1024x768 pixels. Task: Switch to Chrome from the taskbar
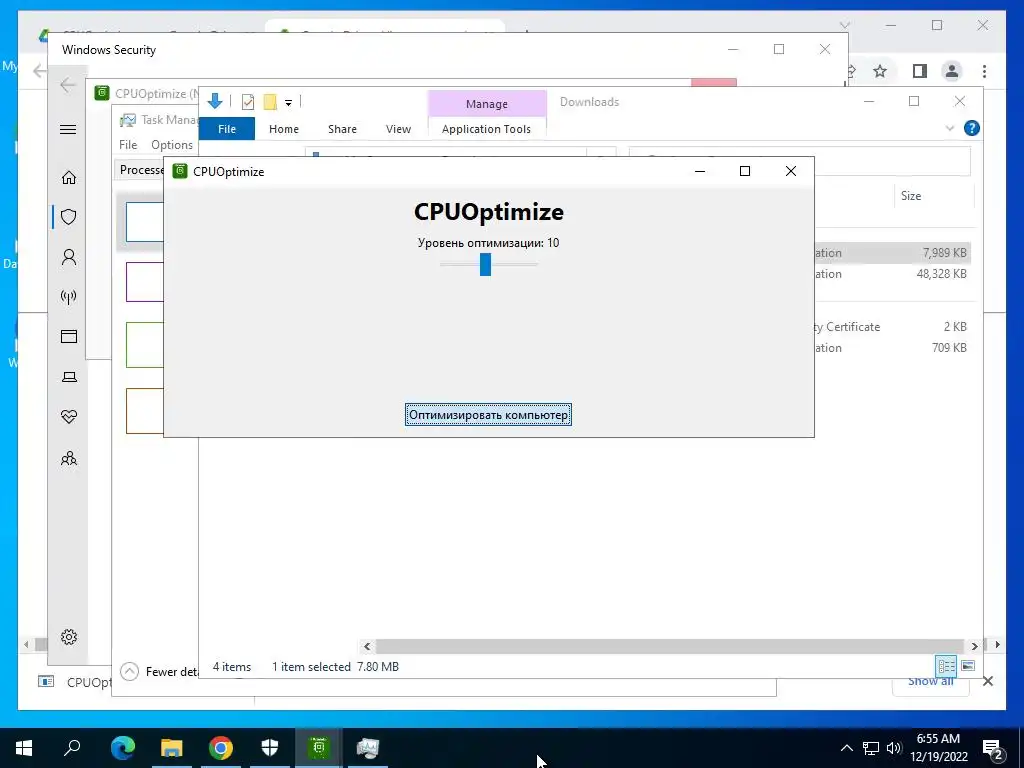(221, 748)
